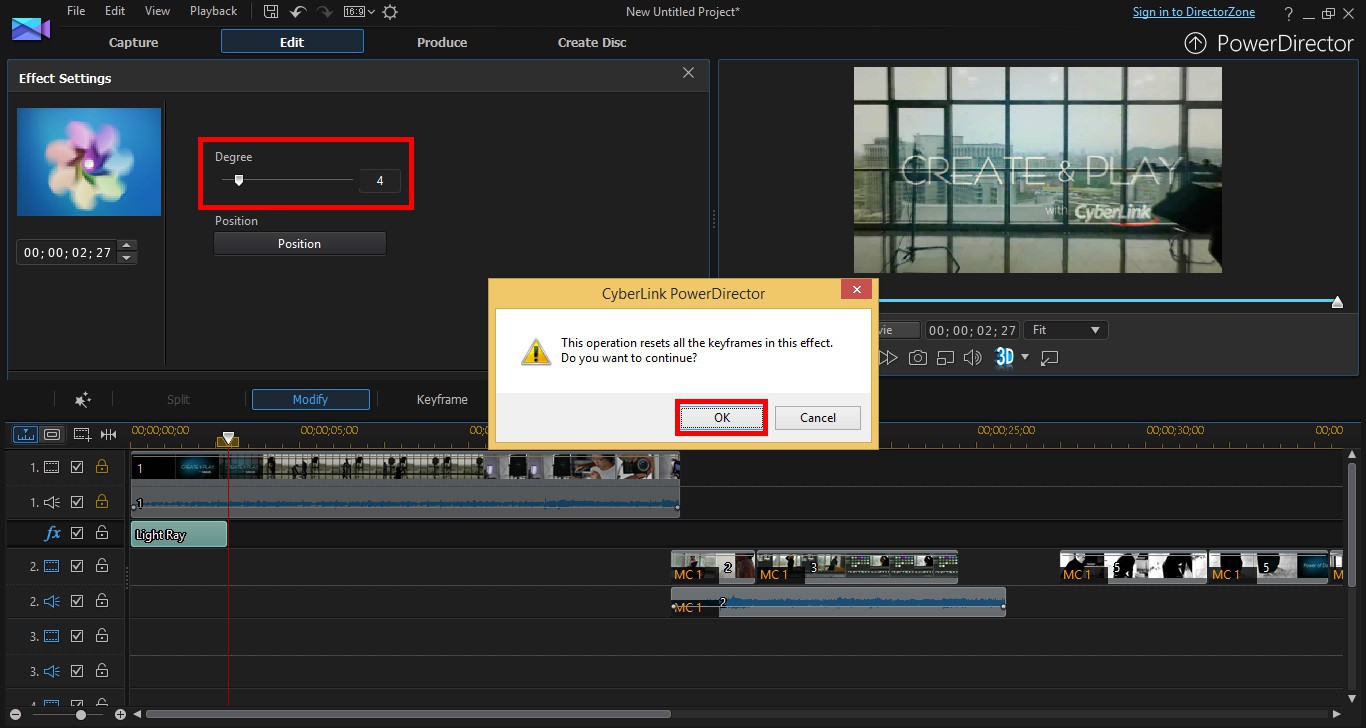Save the project with the floppy disk icon
The image size is (1366, 728).
[271, 12]
